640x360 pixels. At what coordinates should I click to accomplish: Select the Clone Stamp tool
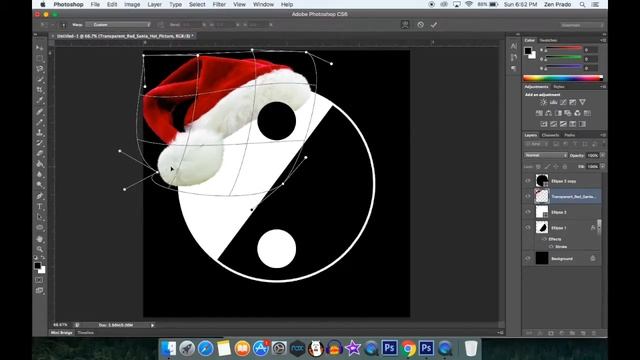point(40,132)
